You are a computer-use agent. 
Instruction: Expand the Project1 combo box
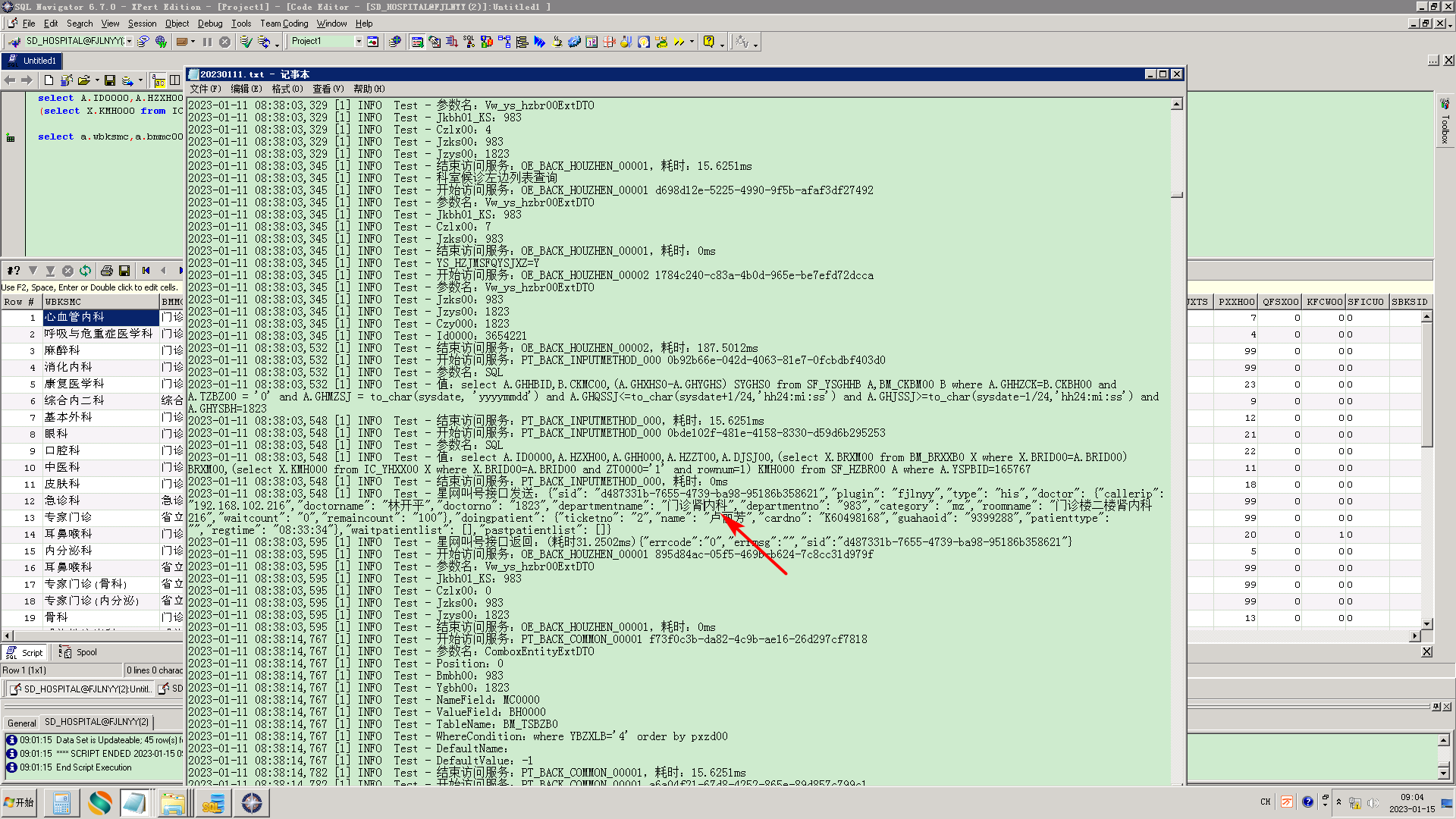coord(359,42)
